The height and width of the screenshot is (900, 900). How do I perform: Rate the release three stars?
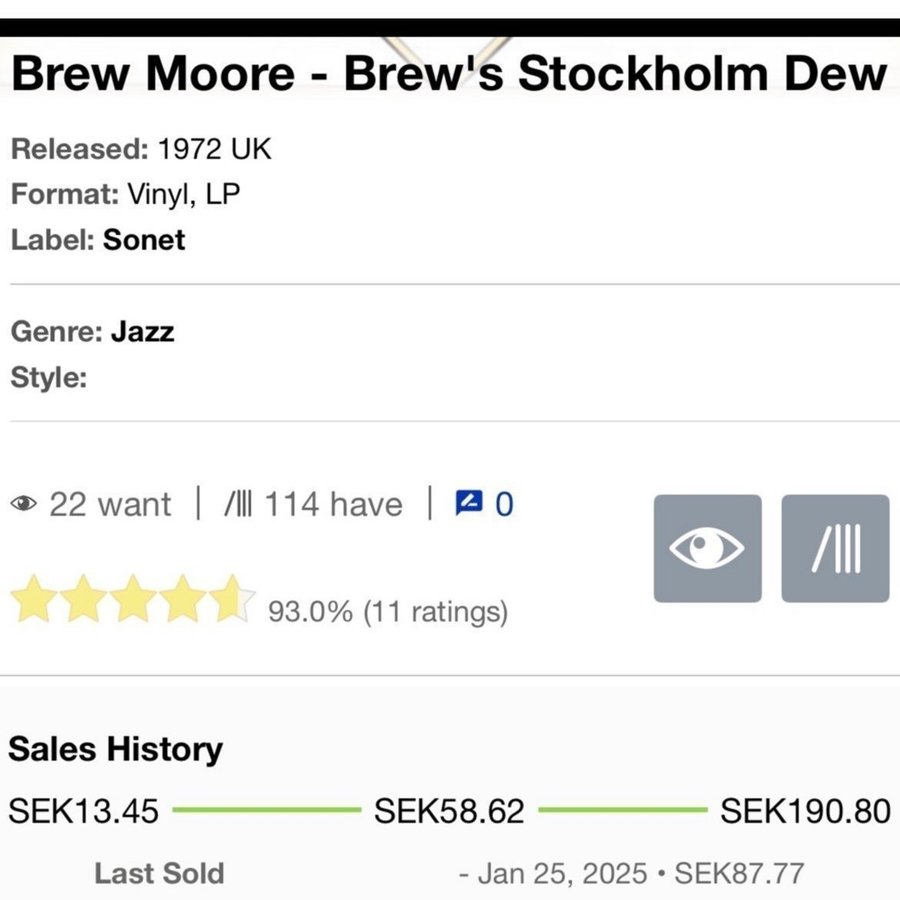click(133, 600)
